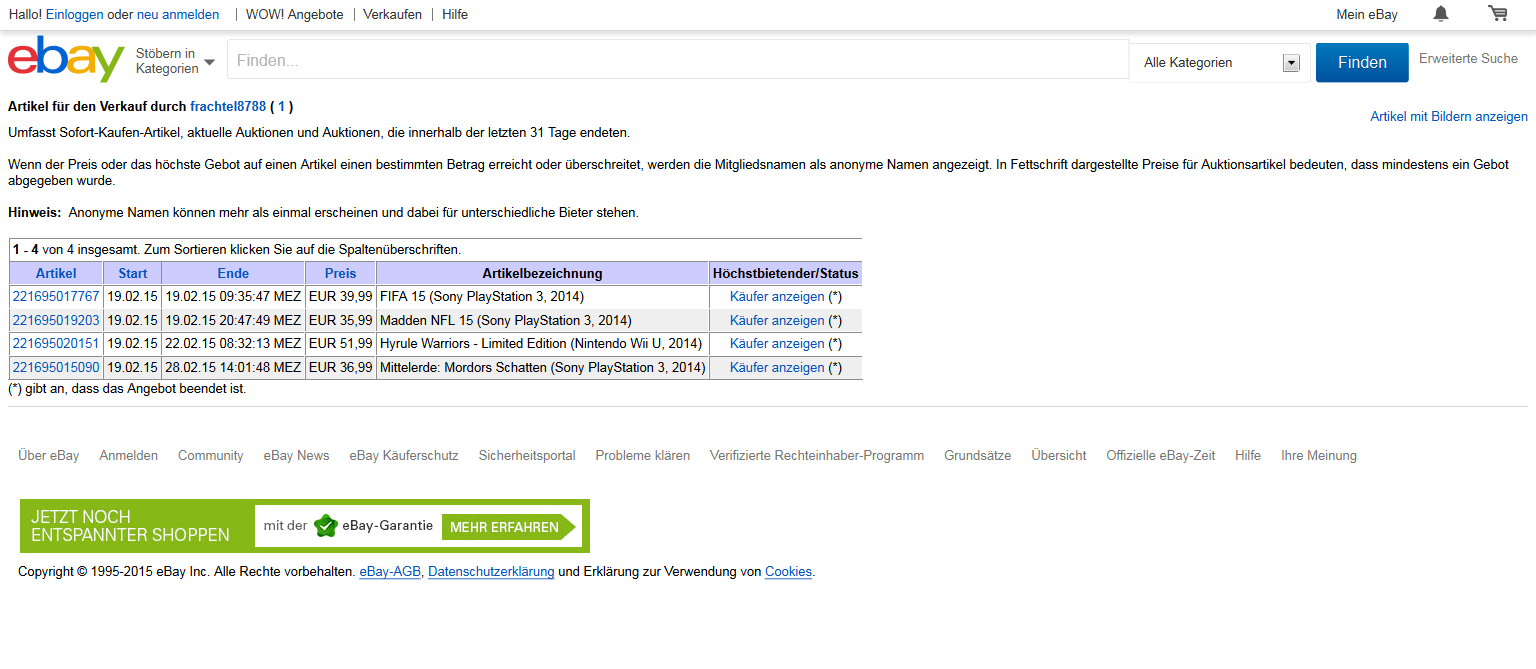This screenshot has height=669, width=1536.
Task: Expand the Stöbern in Kategorien menu
Action: pyautogui.click(x=175, y=61)
